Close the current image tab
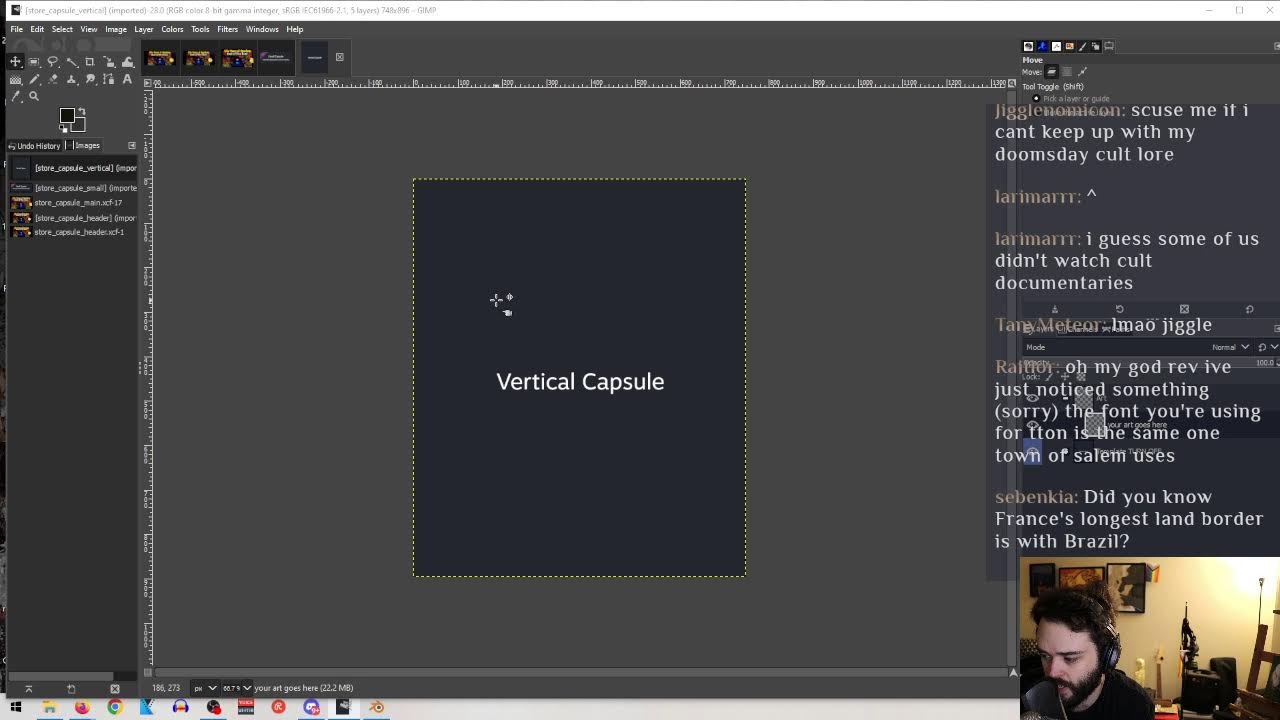Image resolution: width=1280 pixels, height=720 pixels. point(339,57)
